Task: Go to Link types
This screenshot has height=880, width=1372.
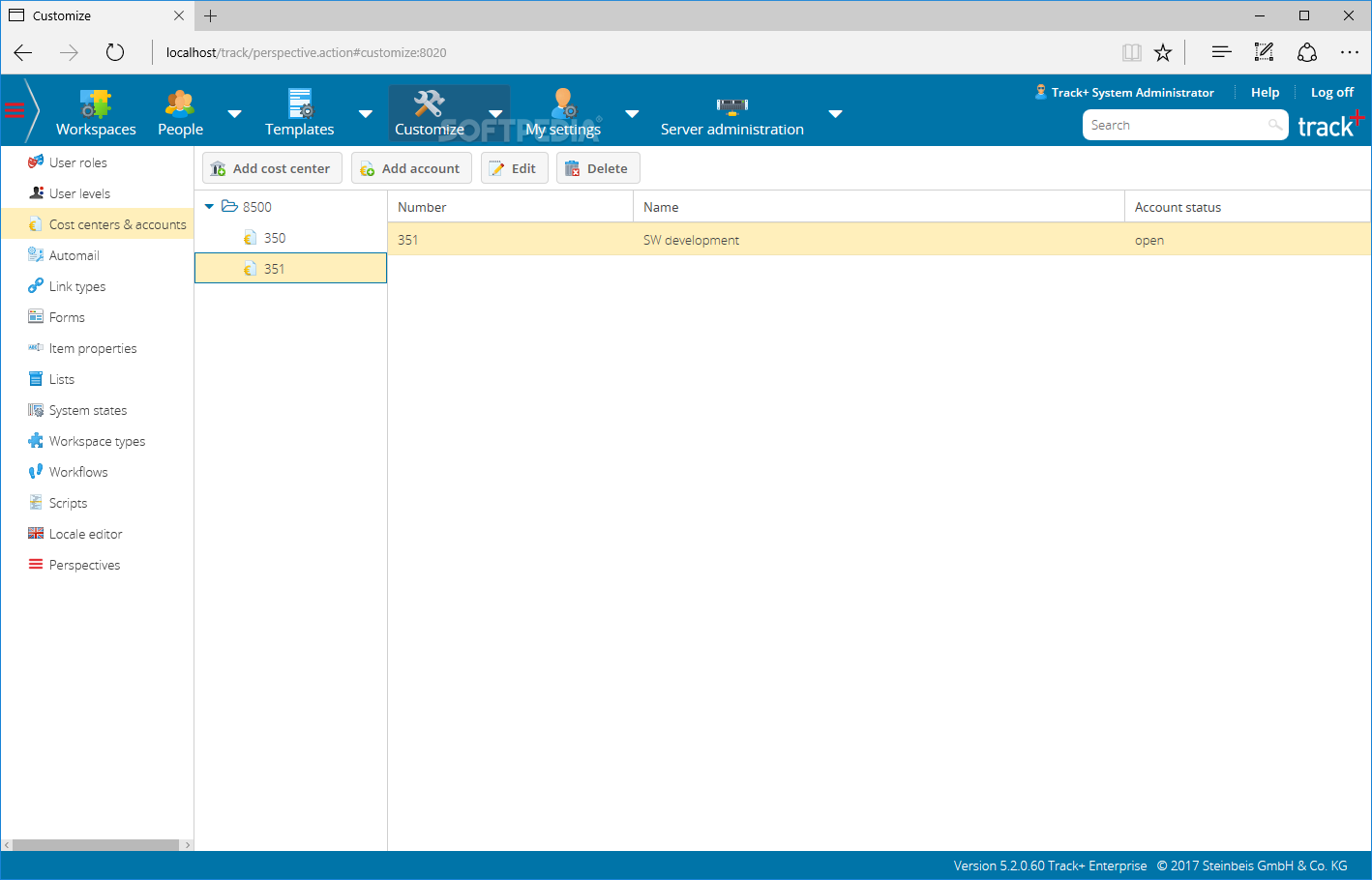Action: pyautogui.click(x=77, y=286)
